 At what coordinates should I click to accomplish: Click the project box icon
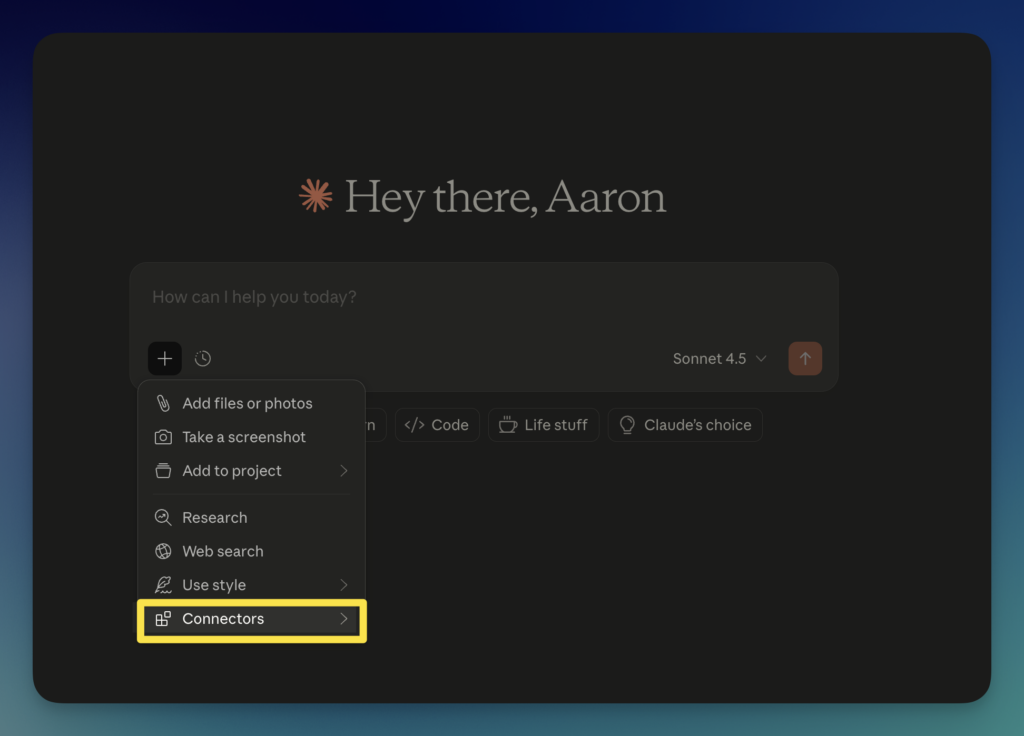163,471
